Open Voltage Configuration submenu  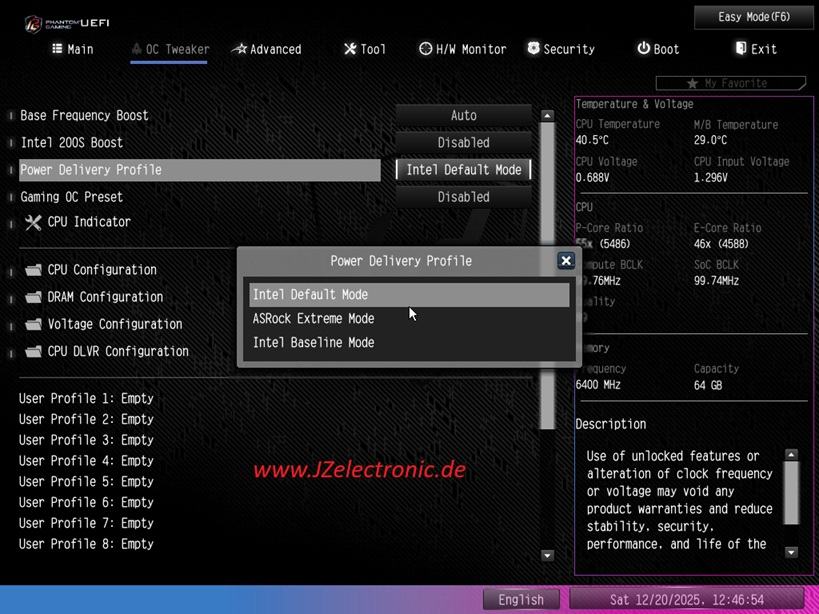(x=115, y=324)
